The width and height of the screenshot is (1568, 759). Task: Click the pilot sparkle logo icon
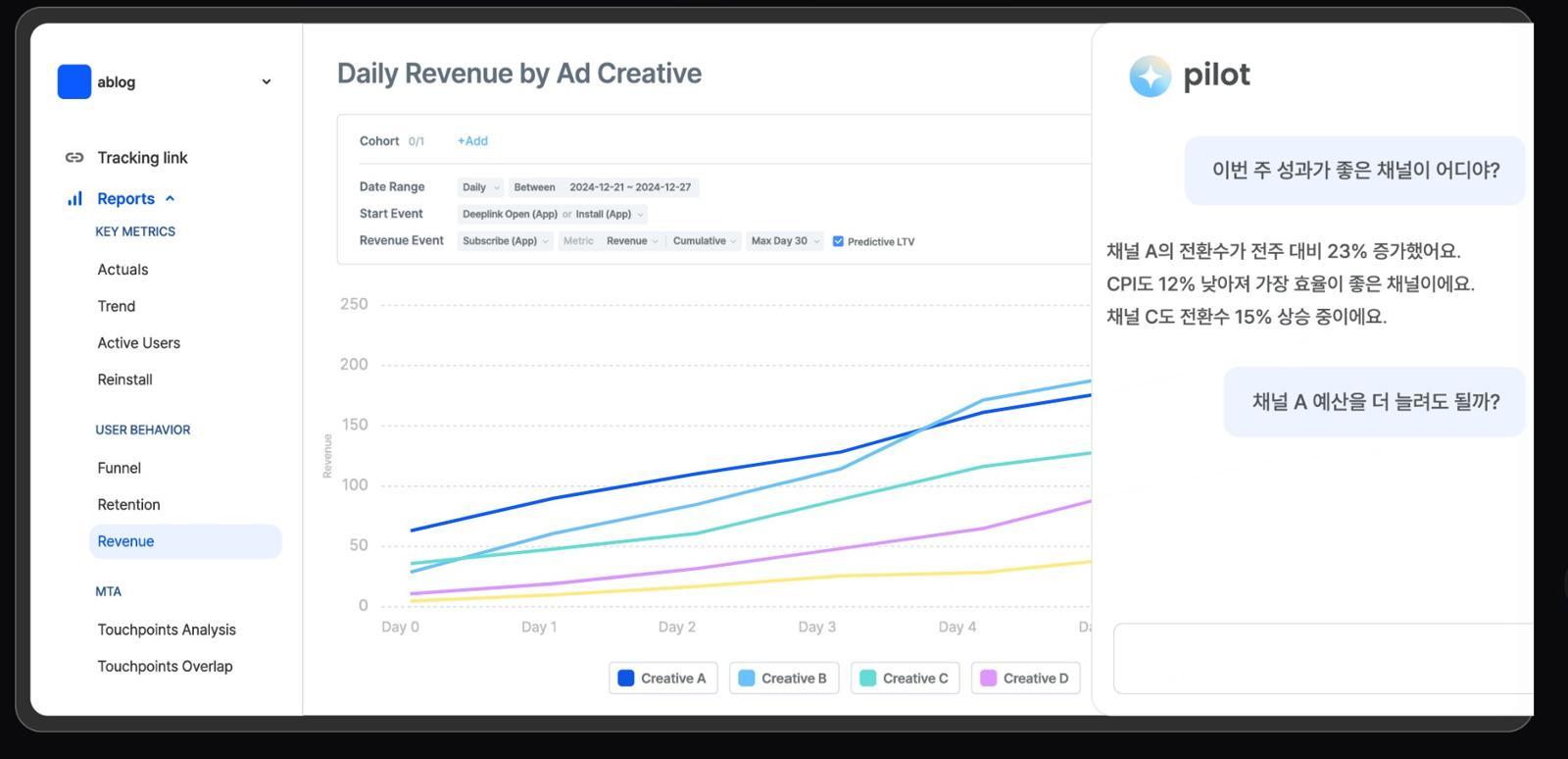click(x=1151, y=76)
